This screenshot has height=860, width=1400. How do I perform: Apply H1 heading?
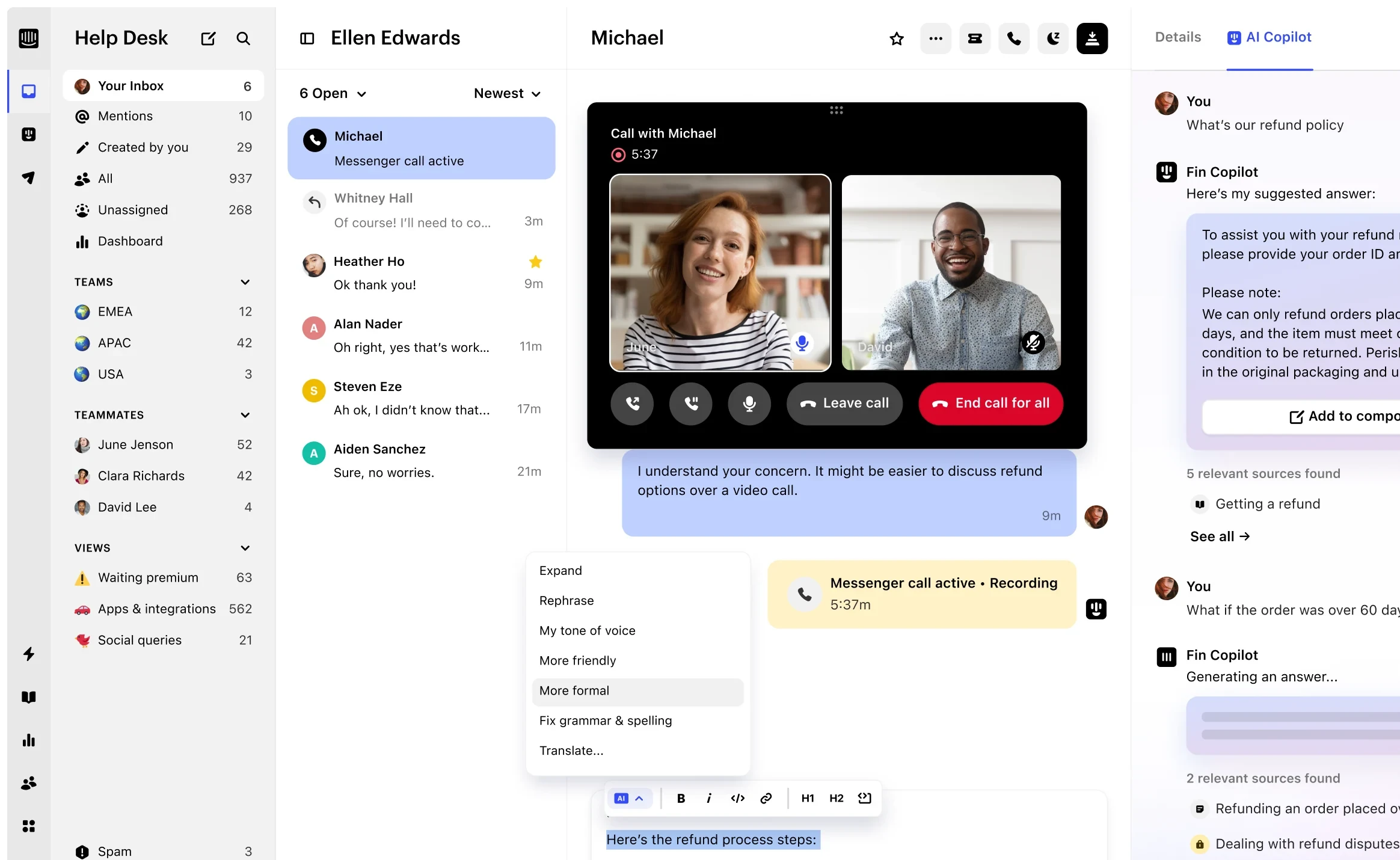pos(808,798)
